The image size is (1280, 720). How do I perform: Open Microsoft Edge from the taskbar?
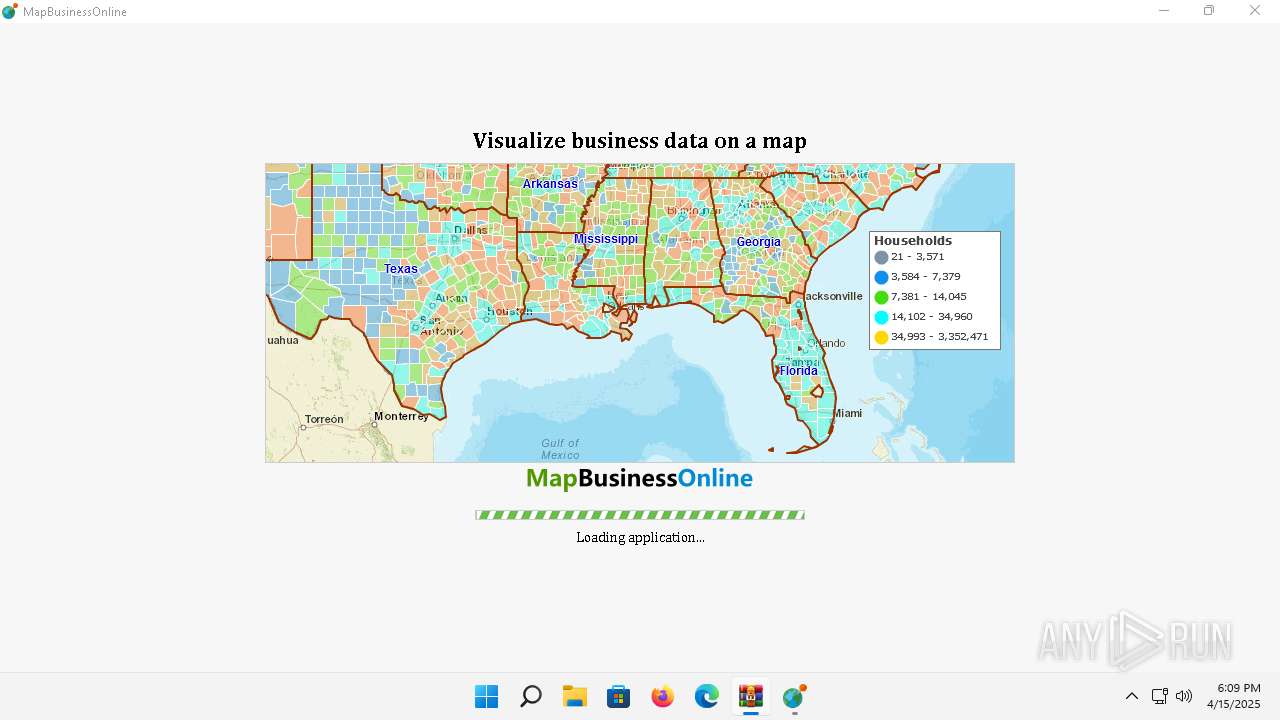(707, 696)
